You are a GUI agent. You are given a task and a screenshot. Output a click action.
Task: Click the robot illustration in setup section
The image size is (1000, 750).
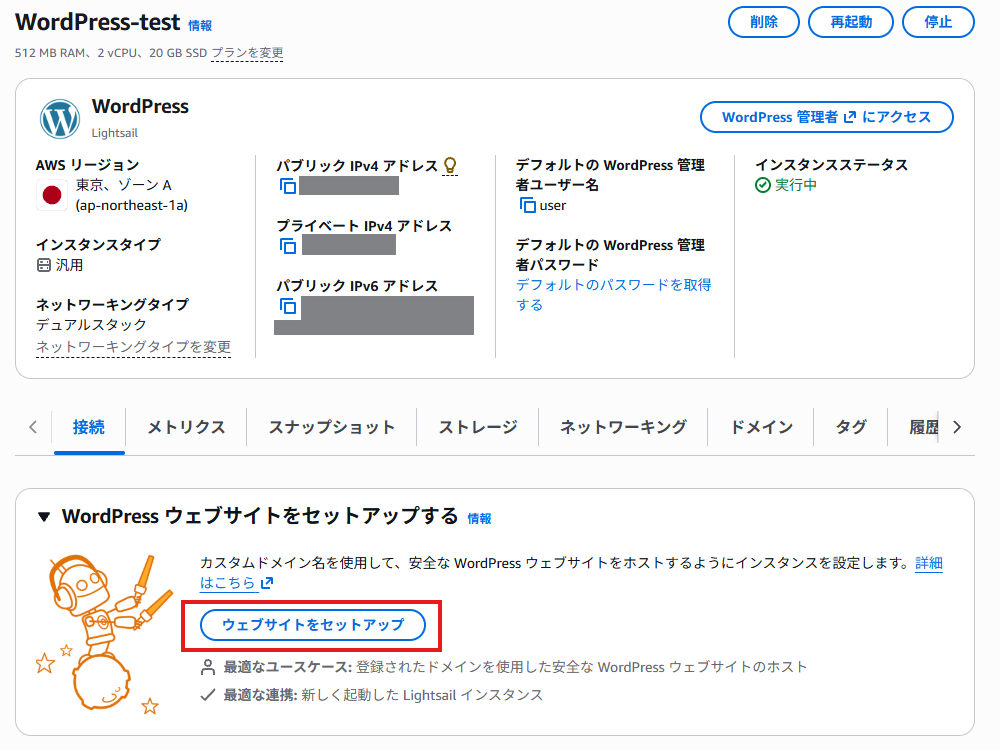(104, 633)
